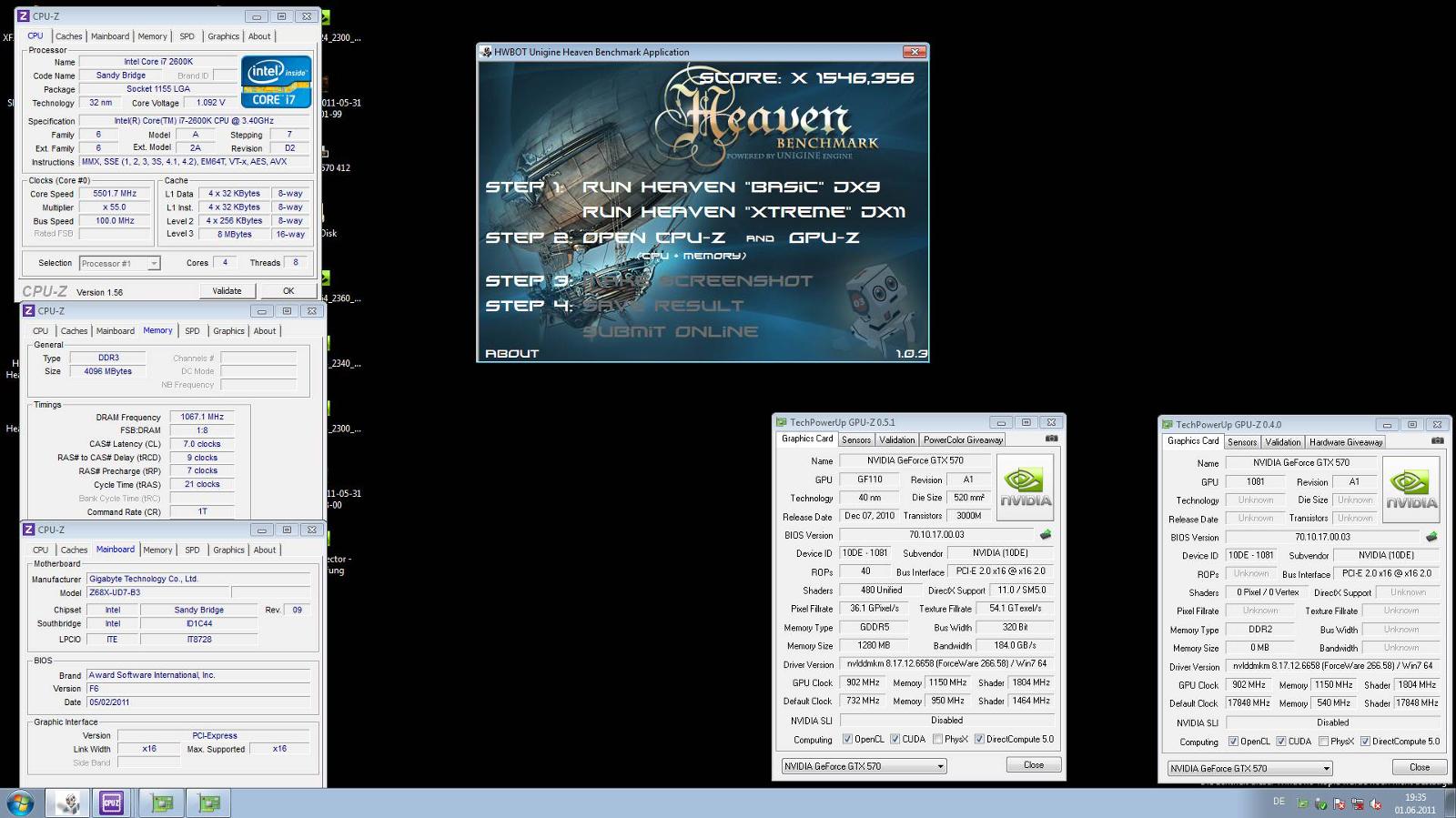Click the DE language indicator in taskbar

pyautogui.click(x=1279, y=802)
